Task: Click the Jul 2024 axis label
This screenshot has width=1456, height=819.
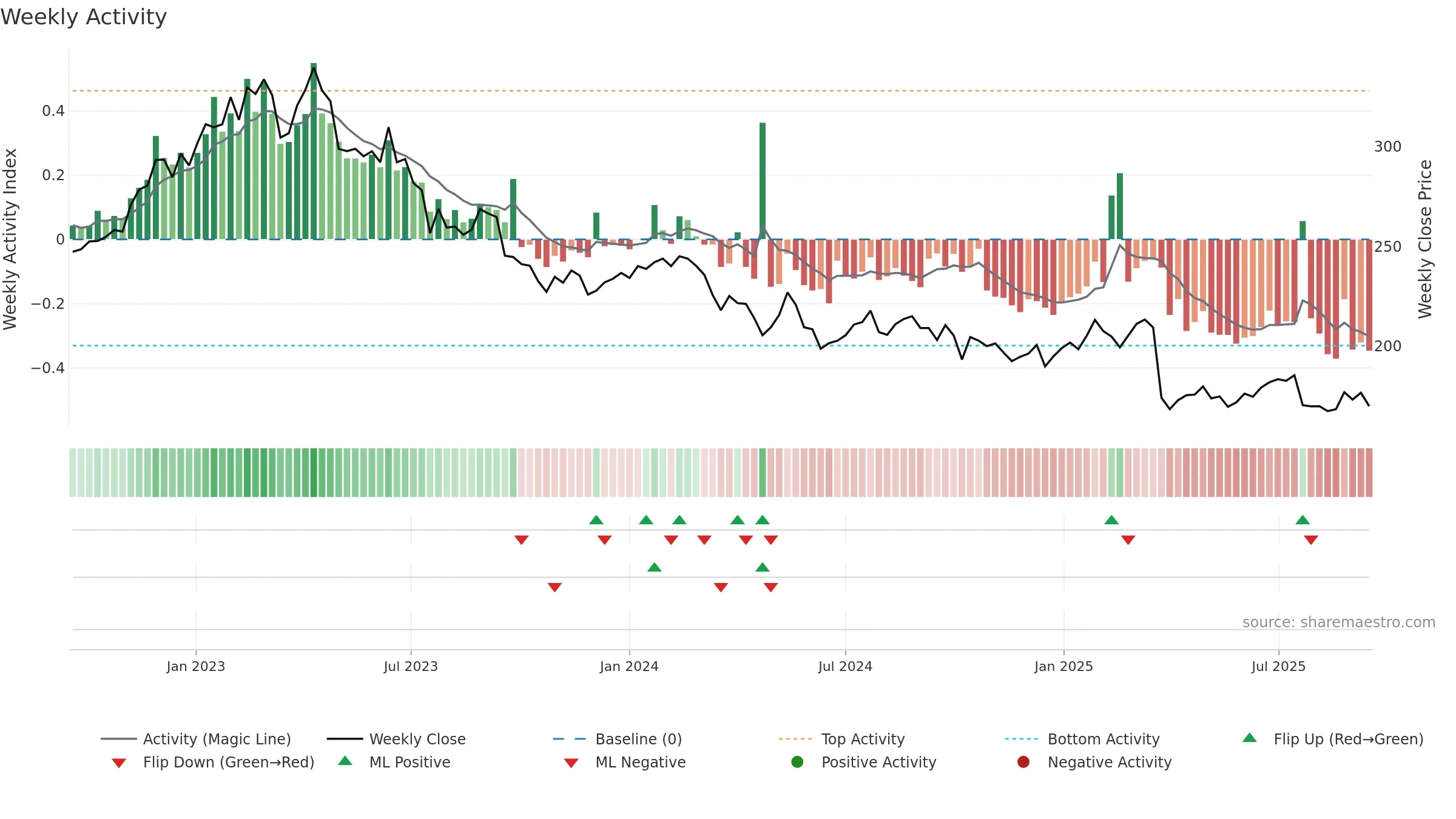Action: (x=845, y=667)
